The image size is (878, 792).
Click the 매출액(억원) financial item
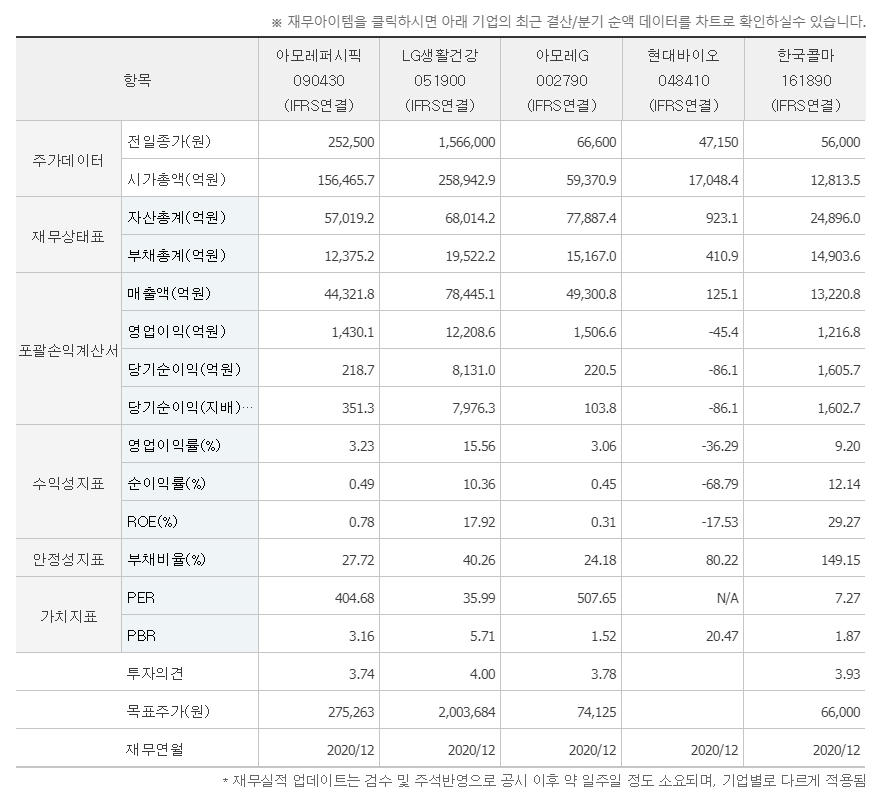coord(169,293)
